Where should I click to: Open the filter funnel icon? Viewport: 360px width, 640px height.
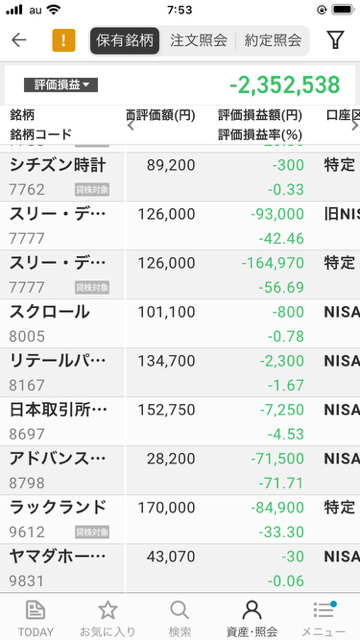tap(335, 40)
